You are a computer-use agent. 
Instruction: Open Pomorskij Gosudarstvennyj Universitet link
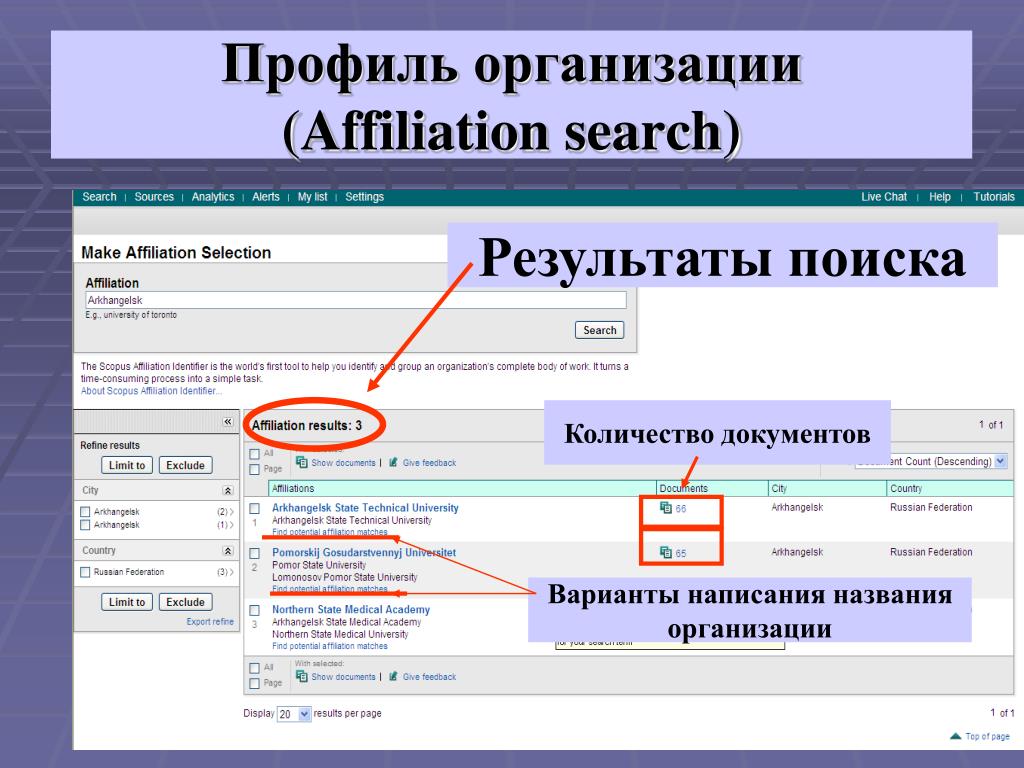tap(364, 552)
